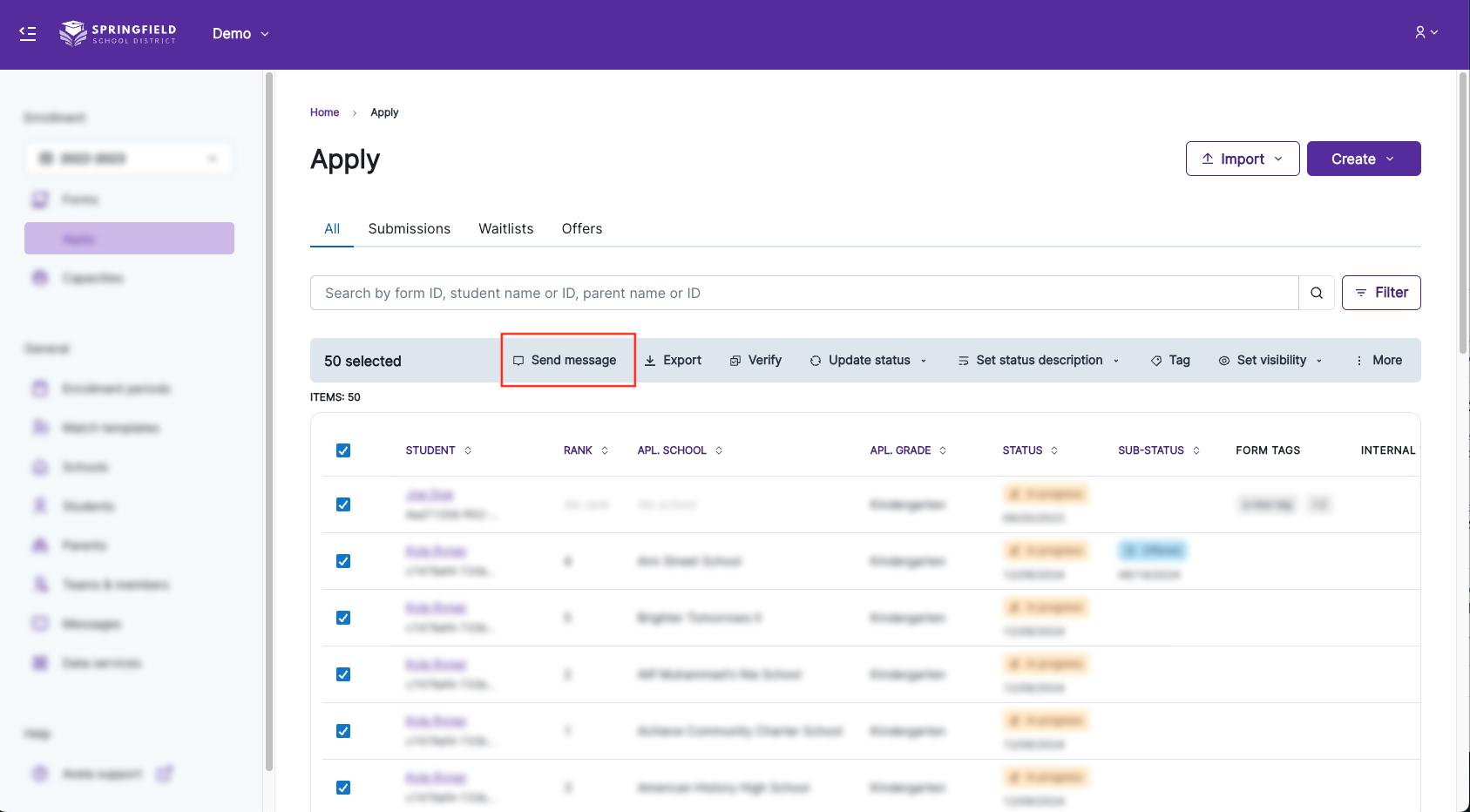Image resolution: width=1470 pixels, height=812 pixels.
Task: Click the search magnifier icon
Action: 1316,293
